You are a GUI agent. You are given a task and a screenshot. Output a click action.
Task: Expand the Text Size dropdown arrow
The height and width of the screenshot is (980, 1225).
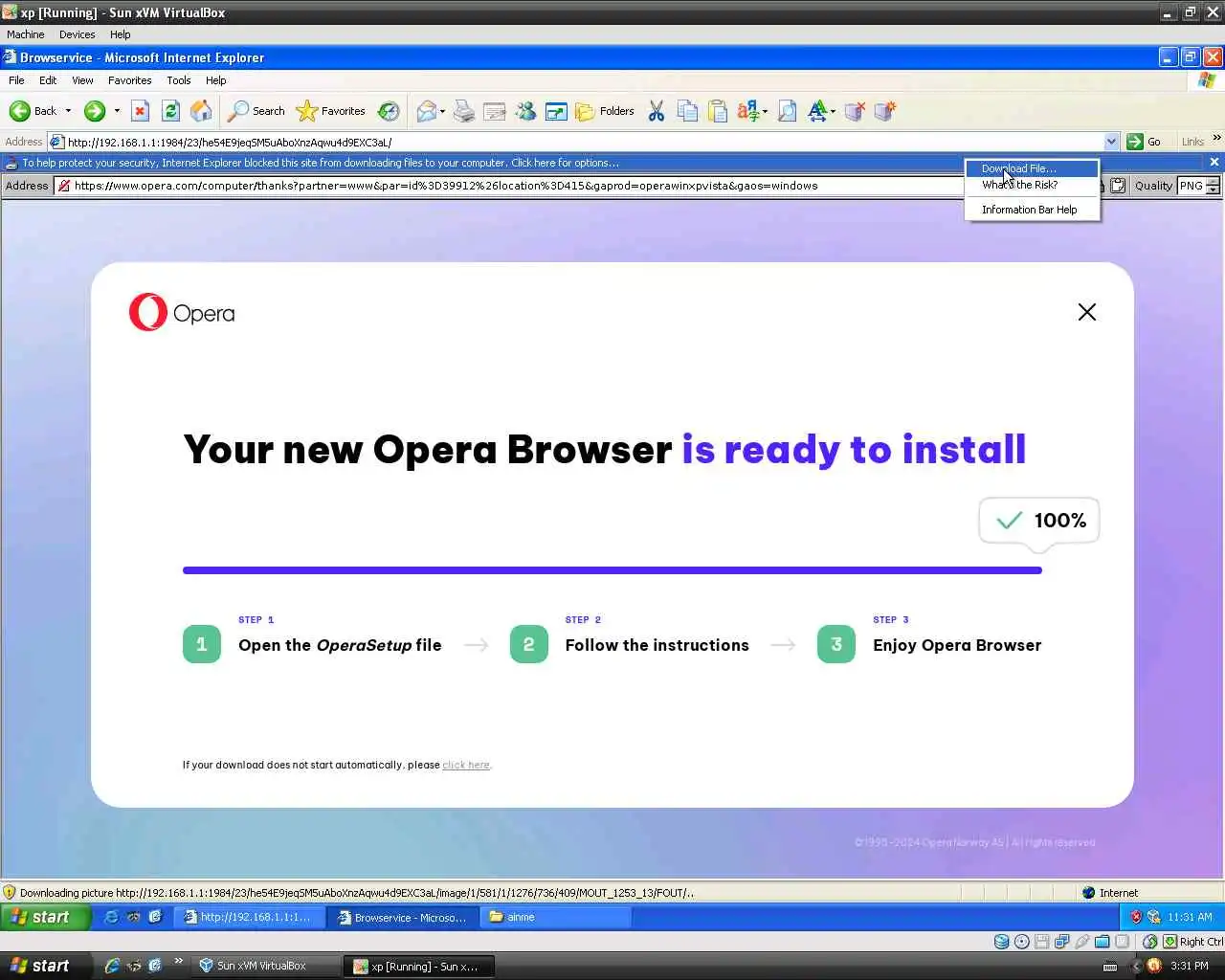(x=833, y=112)
